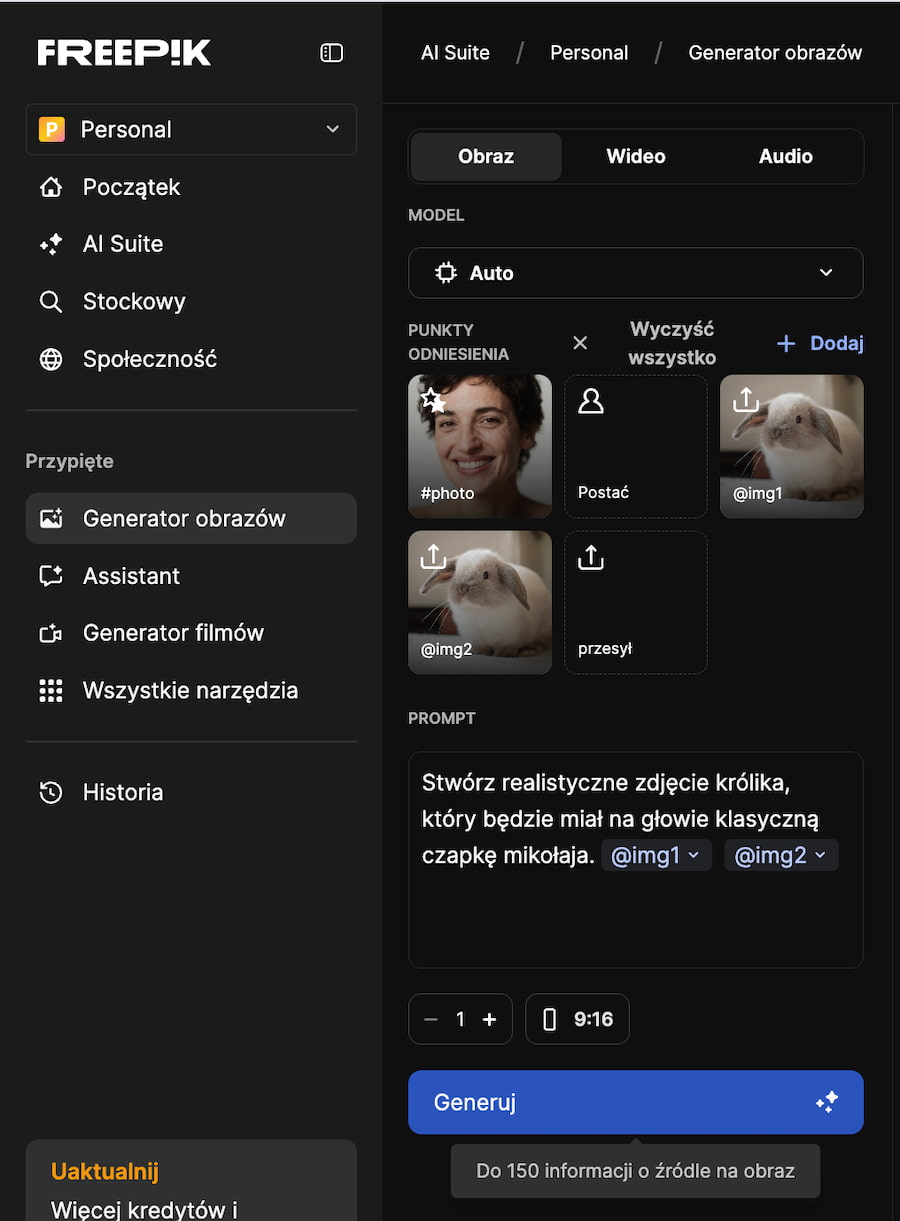Switch to the Audio tab

pos(785,156)
